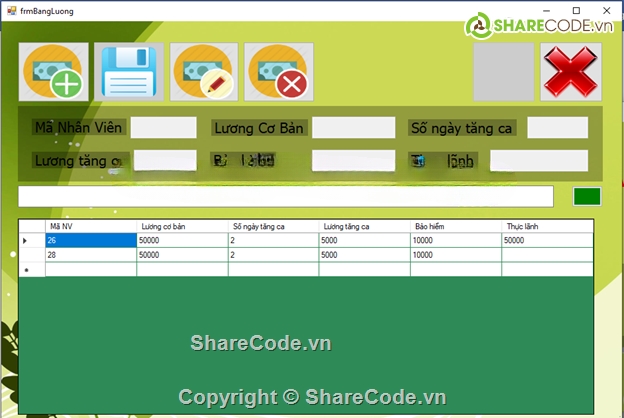Maximize the frmBangLuong window
The width and height of the screenshot is (624, 418).
[576, 11]
